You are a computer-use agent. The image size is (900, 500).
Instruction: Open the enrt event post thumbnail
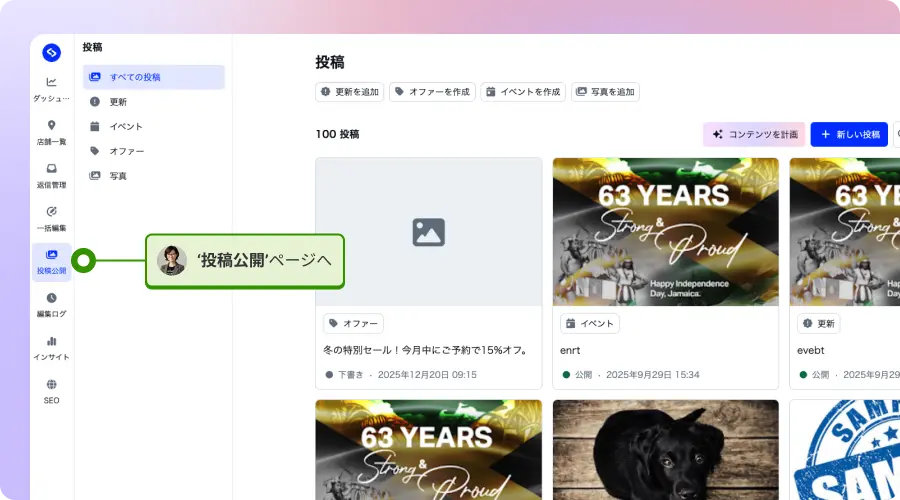click(x=666, y=232)
